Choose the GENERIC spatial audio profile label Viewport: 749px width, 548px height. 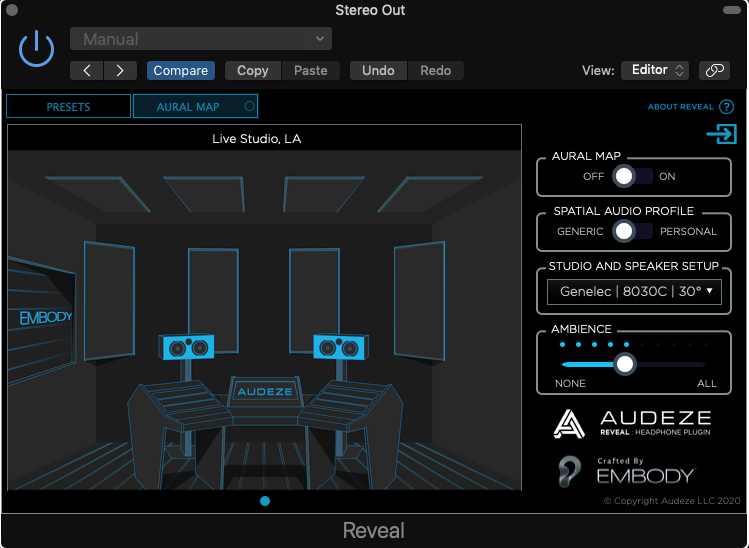coord(580,231)
